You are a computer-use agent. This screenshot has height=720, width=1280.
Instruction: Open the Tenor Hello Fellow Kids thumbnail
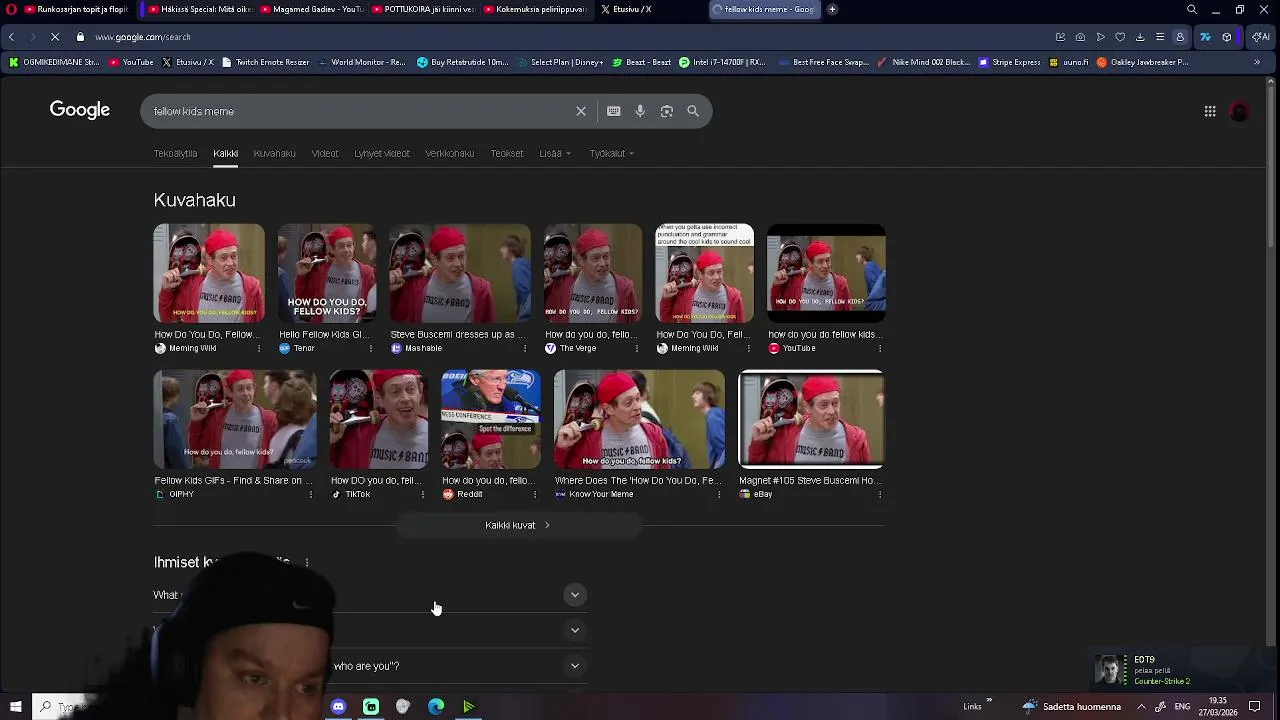coord(327,272)
